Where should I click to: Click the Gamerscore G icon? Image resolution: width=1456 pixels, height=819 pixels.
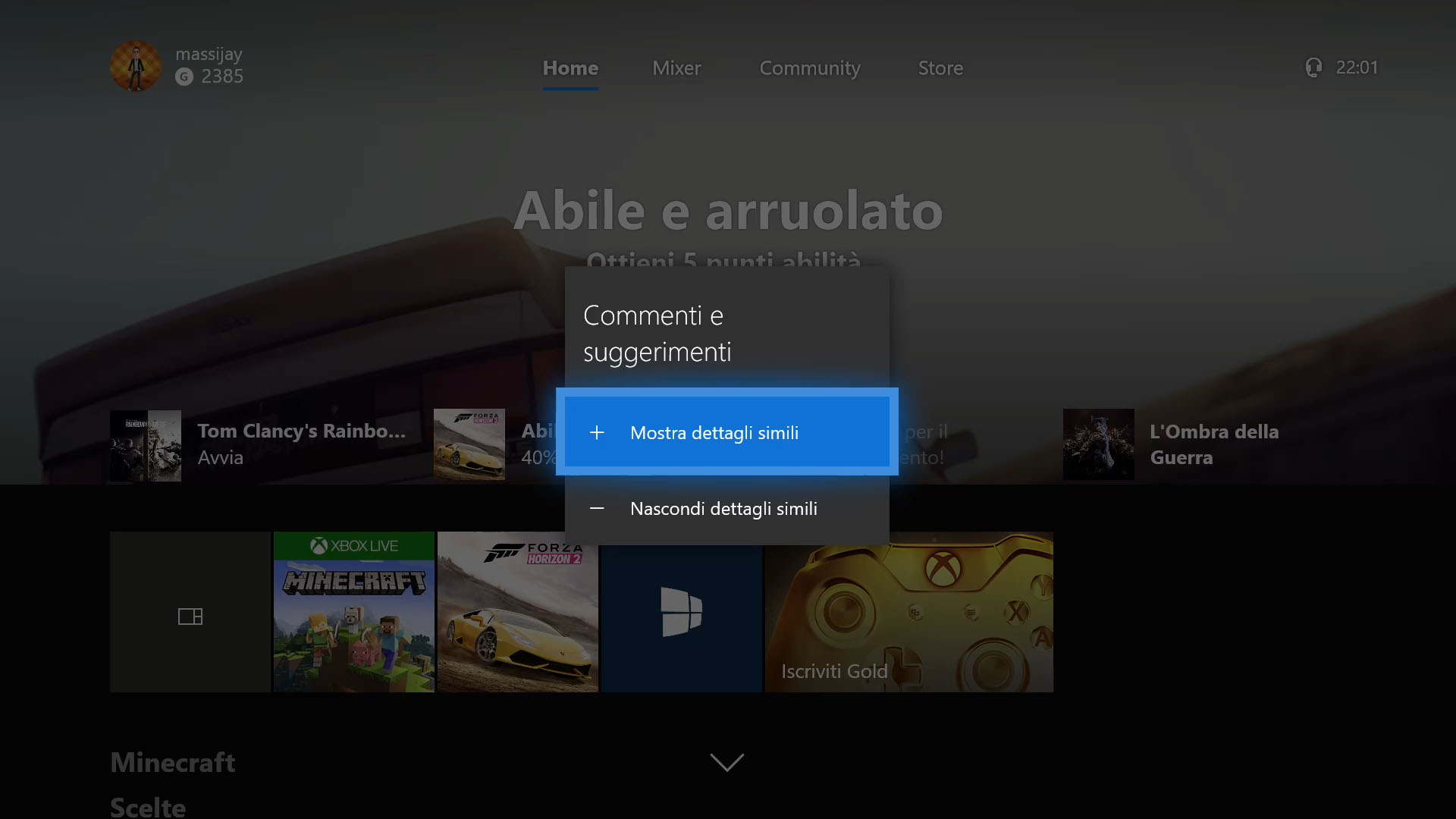(x=184, y=77)
